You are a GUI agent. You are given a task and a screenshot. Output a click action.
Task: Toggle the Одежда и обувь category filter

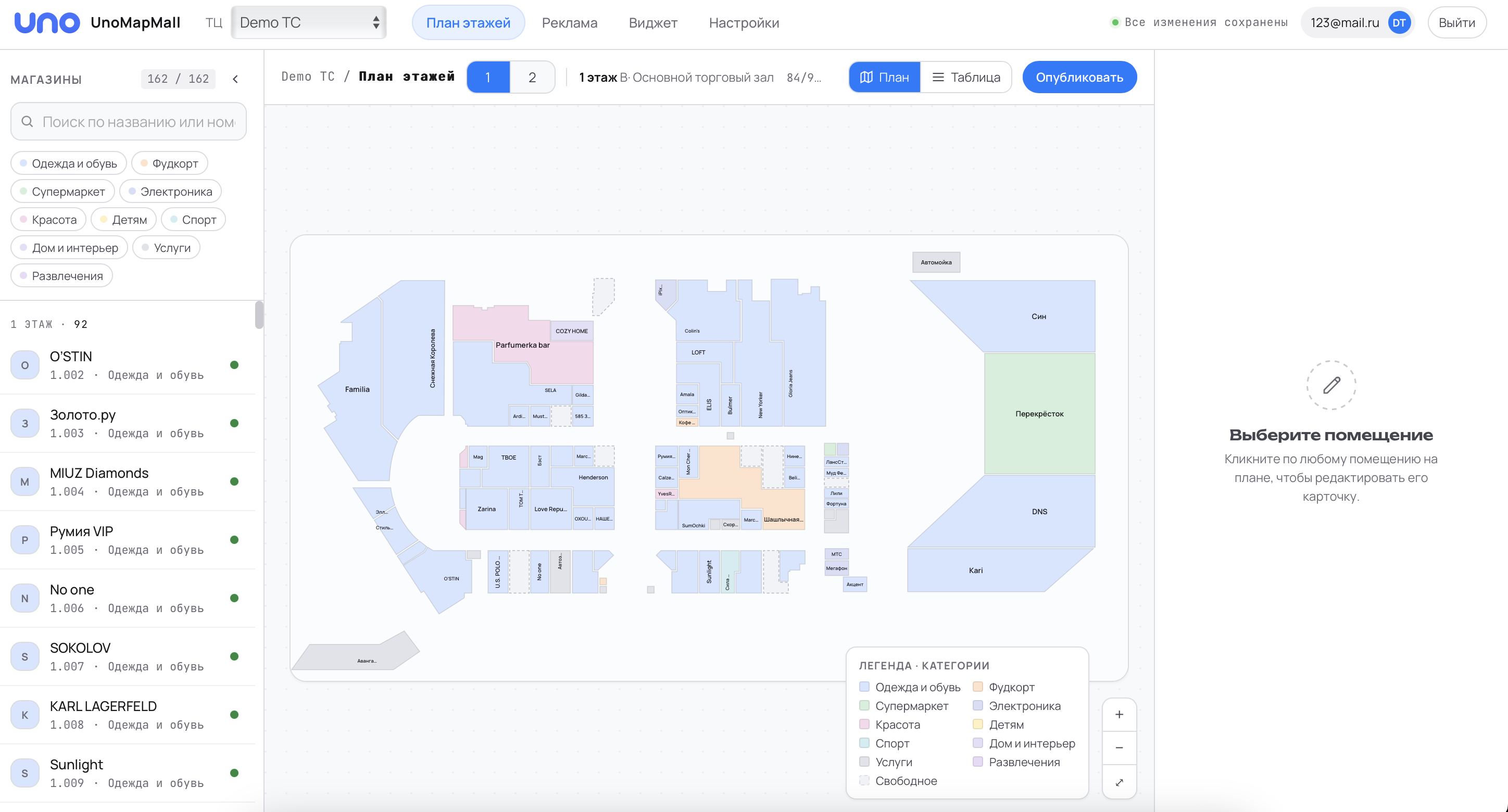69,163
